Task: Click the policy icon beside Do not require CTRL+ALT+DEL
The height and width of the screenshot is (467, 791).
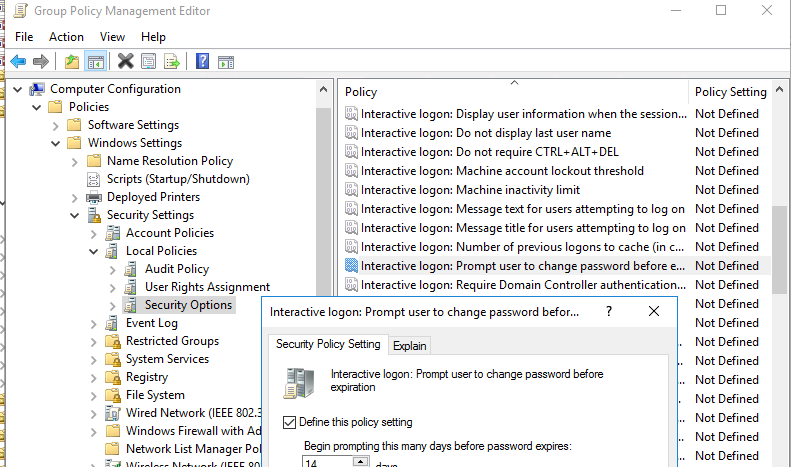Action: 351,152
